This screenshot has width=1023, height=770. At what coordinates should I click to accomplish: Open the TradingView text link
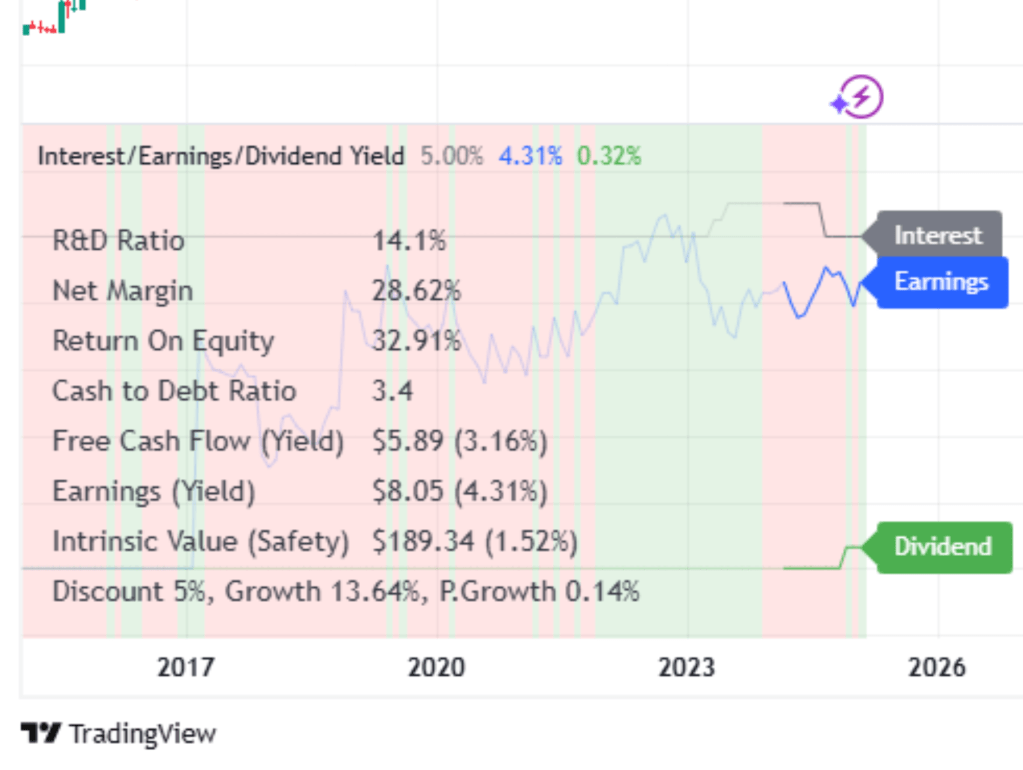coord(142,733)
